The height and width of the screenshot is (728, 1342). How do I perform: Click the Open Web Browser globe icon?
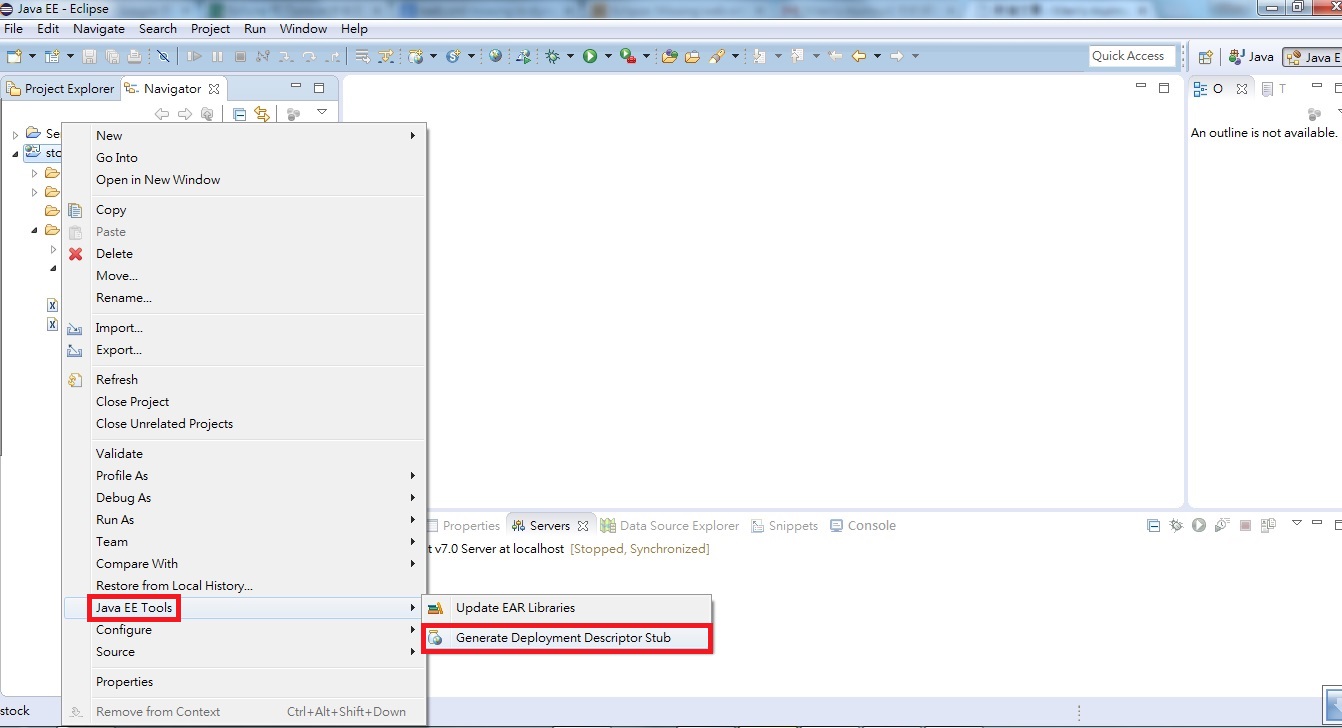click(x=495, y=56)
